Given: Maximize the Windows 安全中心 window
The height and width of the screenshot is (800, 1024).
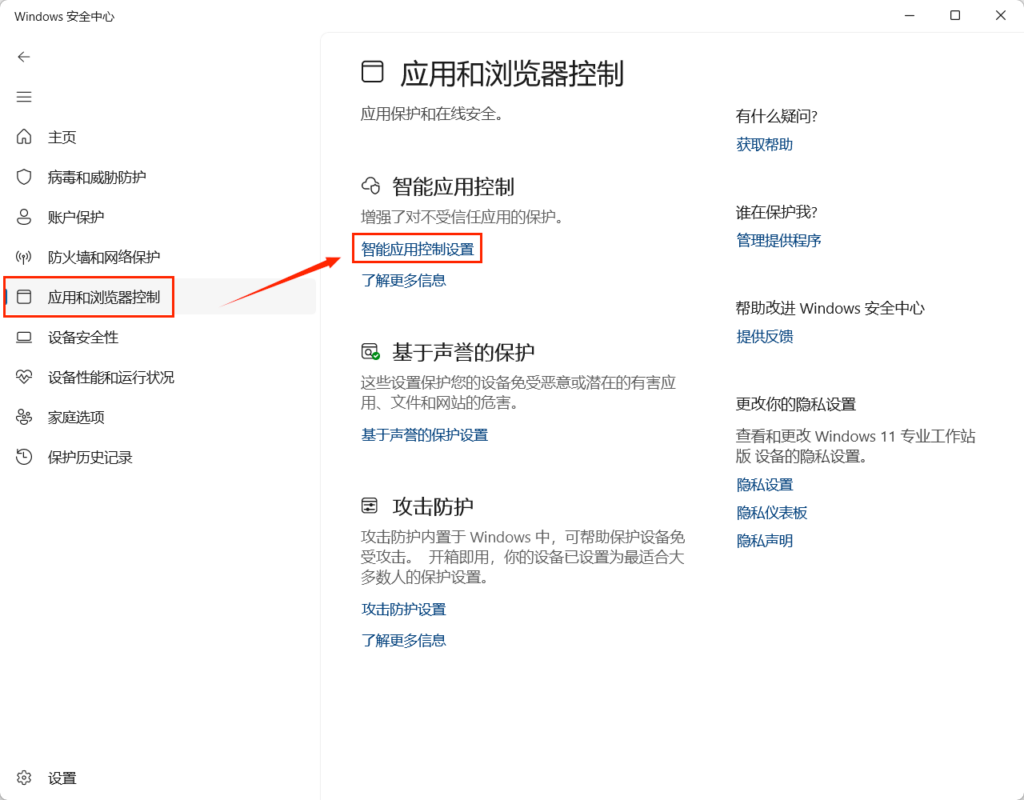Looking at the screenshot, I should pyautogui.click(x=955, y=16).
